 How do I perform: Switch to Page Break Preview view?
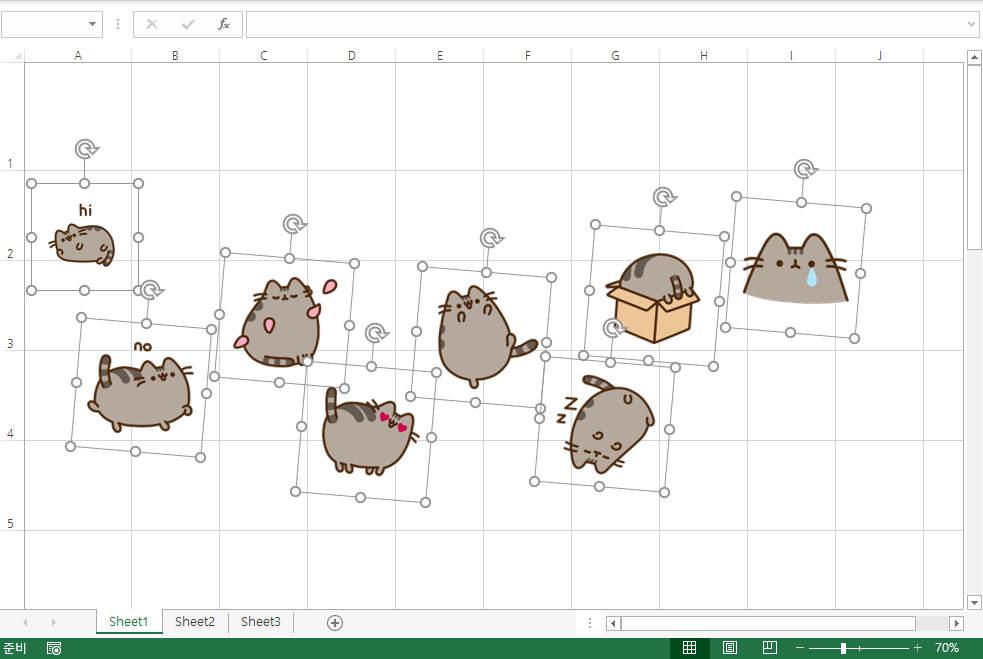(x=770, y=648)
